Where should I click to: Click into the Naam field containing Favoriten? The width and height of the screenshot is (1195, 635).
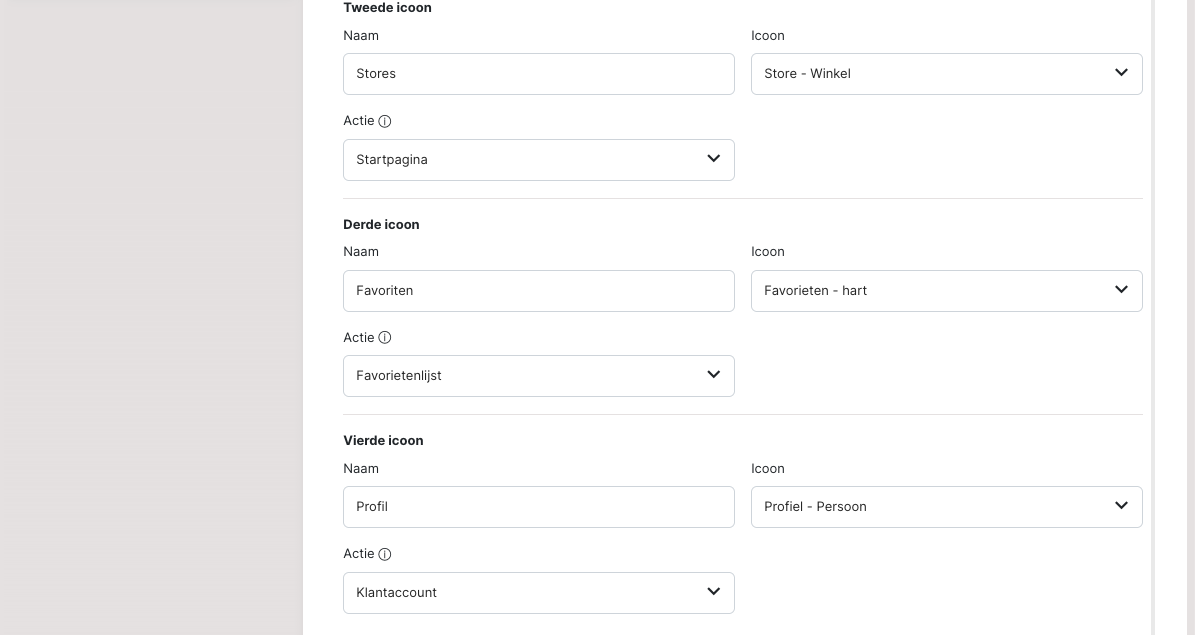538,291
